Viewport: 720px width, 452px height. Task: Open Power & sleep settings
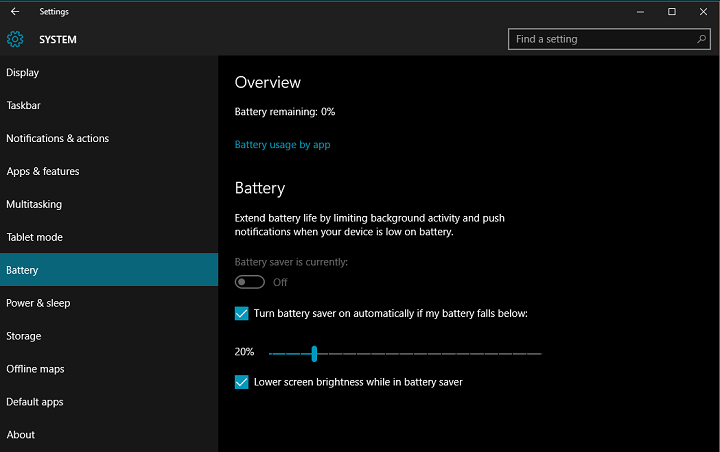(109, 303)
